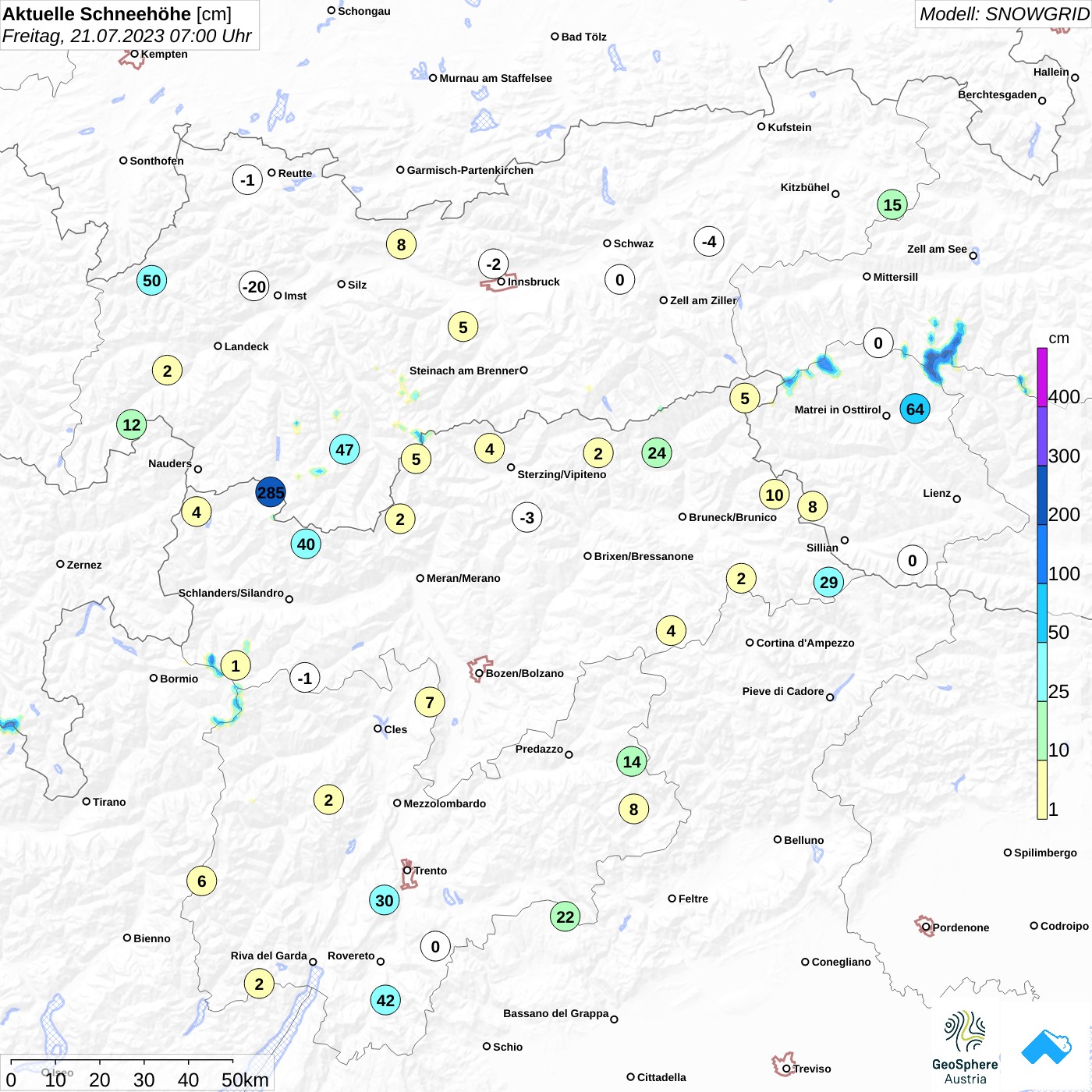
Task: Click the Pordenone city label
Action: [961, 927]
